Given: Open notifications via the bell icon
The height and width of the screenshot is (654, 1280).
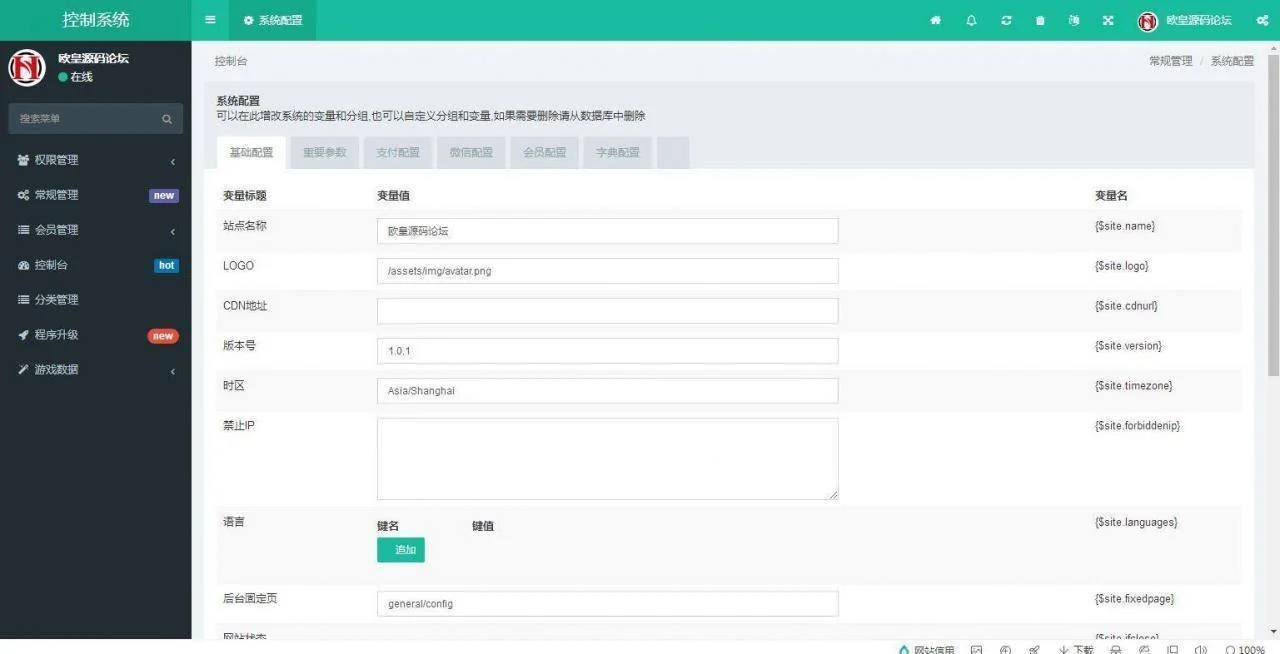Looking at the screenshot, I should pyautogui.click(x=971, y=20).
